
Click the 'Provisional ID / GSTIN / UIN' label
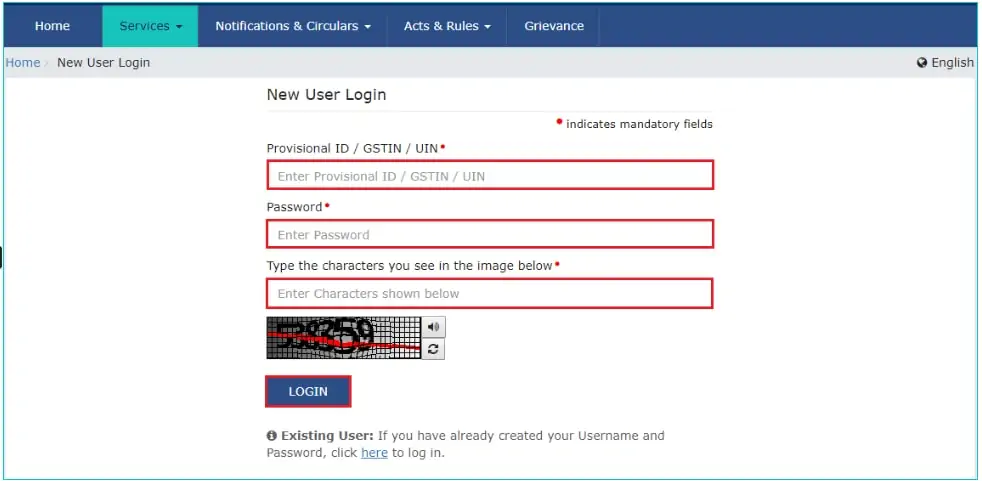[x=352, y=148]
